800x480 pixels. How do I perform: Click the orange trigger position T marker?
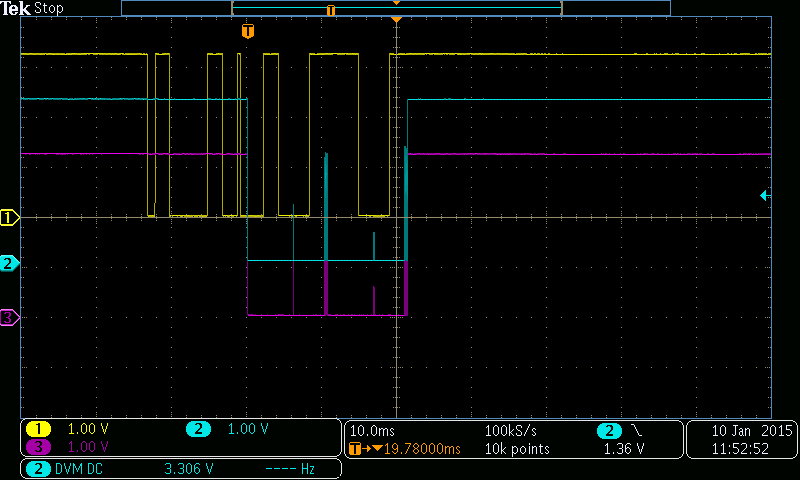click(248, 31)
